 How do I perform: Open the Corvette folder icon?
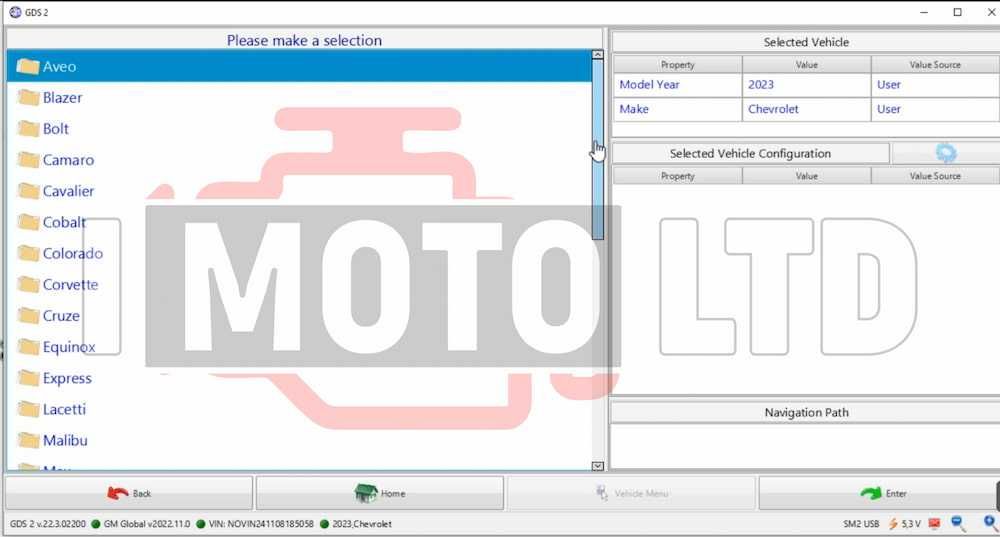point(28,284)
